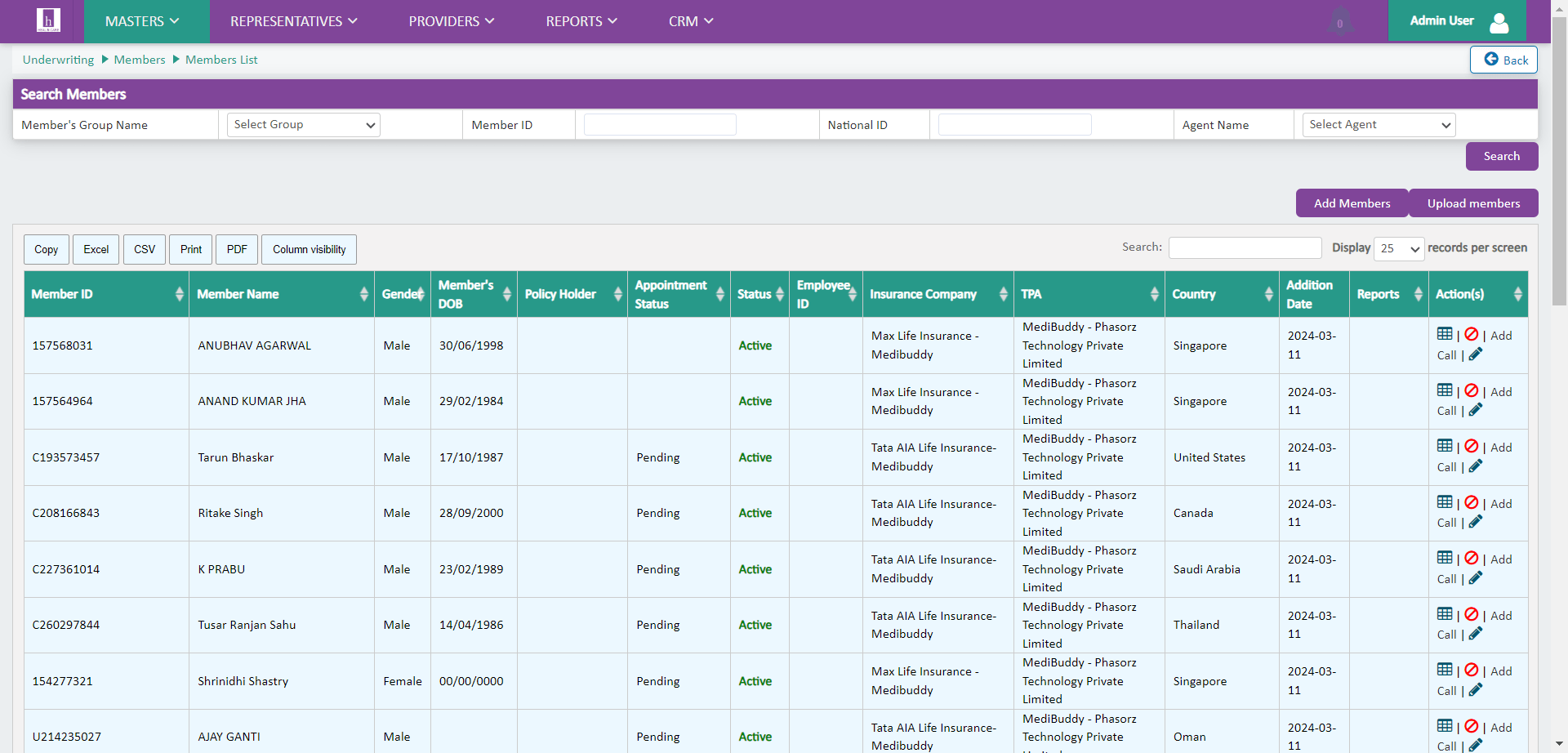The height and width of the screenshot is (753, 1568).
Task: Click the table icon for ANUBHAV AGARWAL
Action: point(1445,334)
